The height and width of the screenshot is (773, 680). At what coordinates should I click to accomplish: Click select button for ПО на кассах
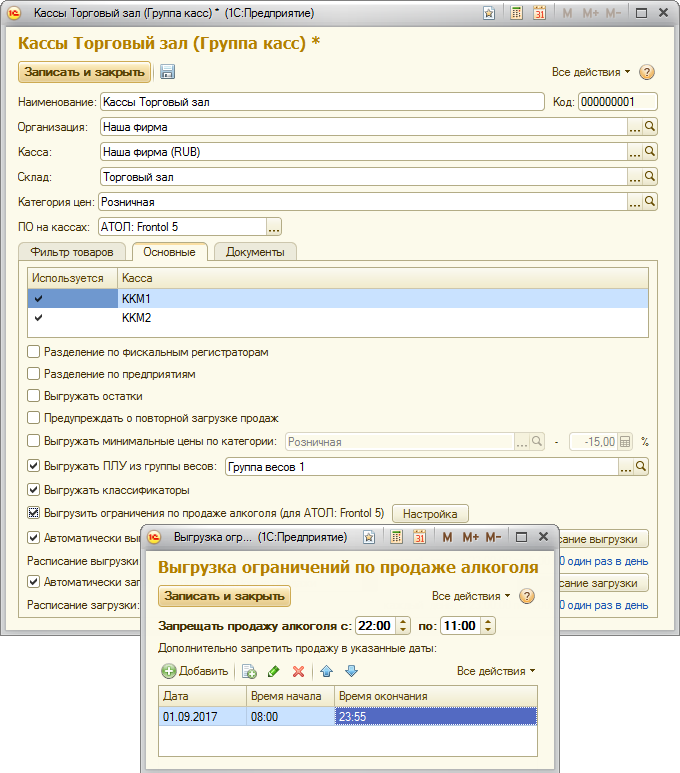274,227
